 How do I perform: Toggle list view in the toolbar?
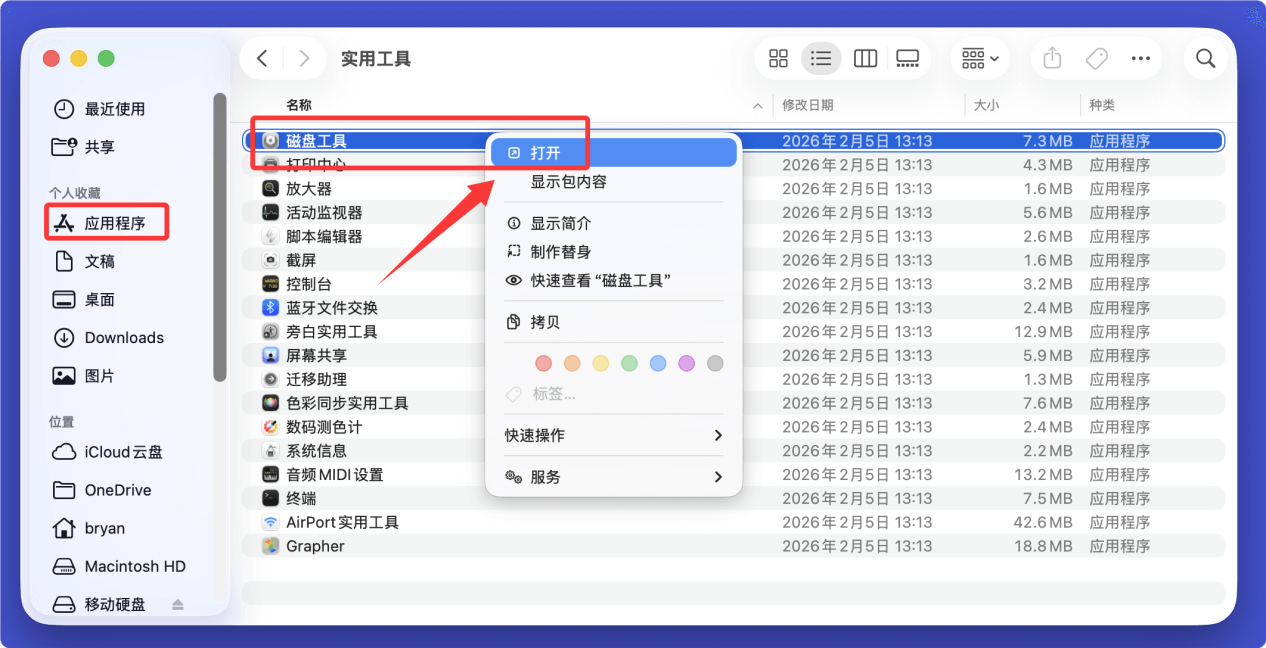pyautogui.click(x=821, y=58)
